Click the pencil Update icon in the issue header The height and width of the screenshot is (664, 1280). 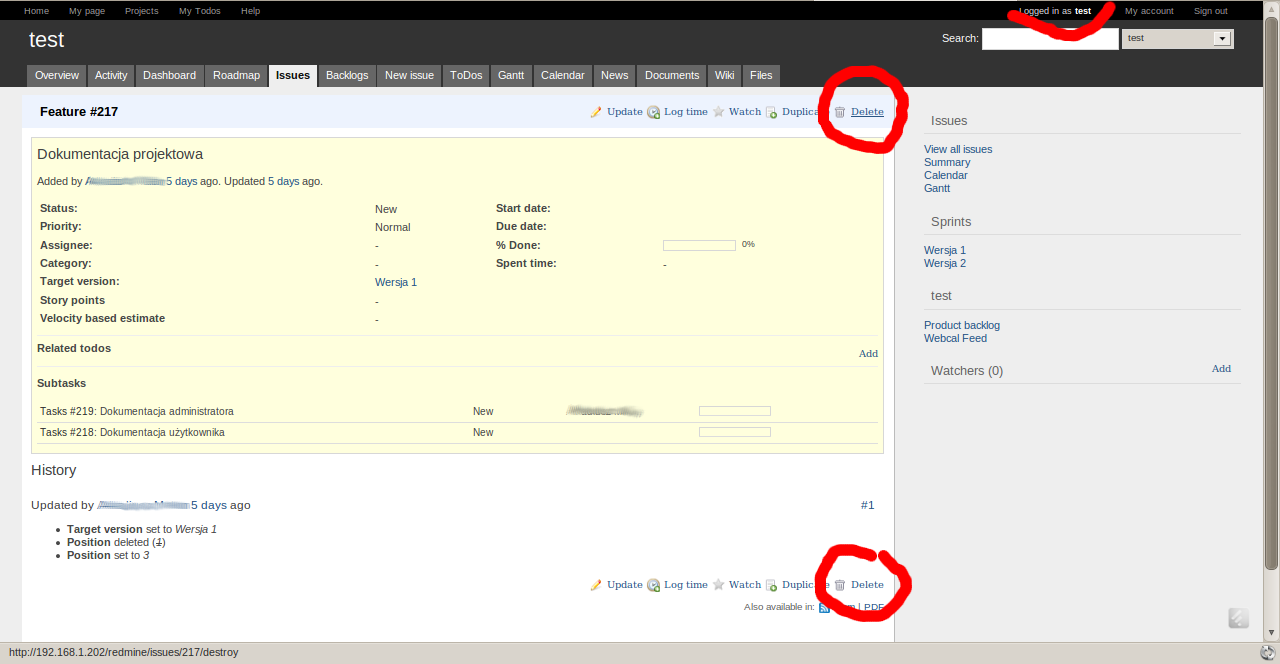[596, 112]
